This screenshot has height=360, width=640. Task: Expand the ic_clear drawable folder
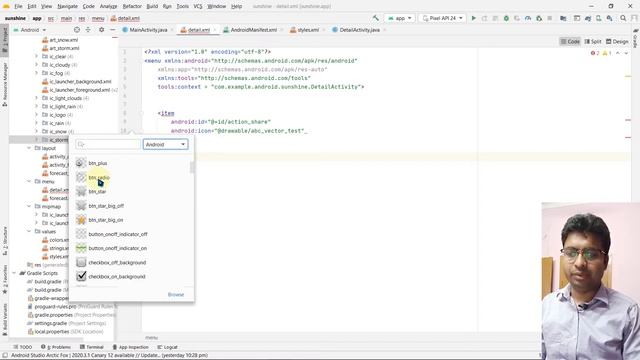click(x=36, y=56)
